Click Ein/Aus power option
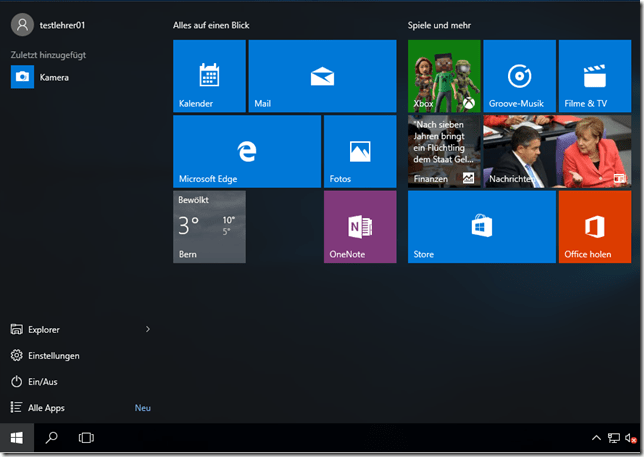 (x=44, y=382)
